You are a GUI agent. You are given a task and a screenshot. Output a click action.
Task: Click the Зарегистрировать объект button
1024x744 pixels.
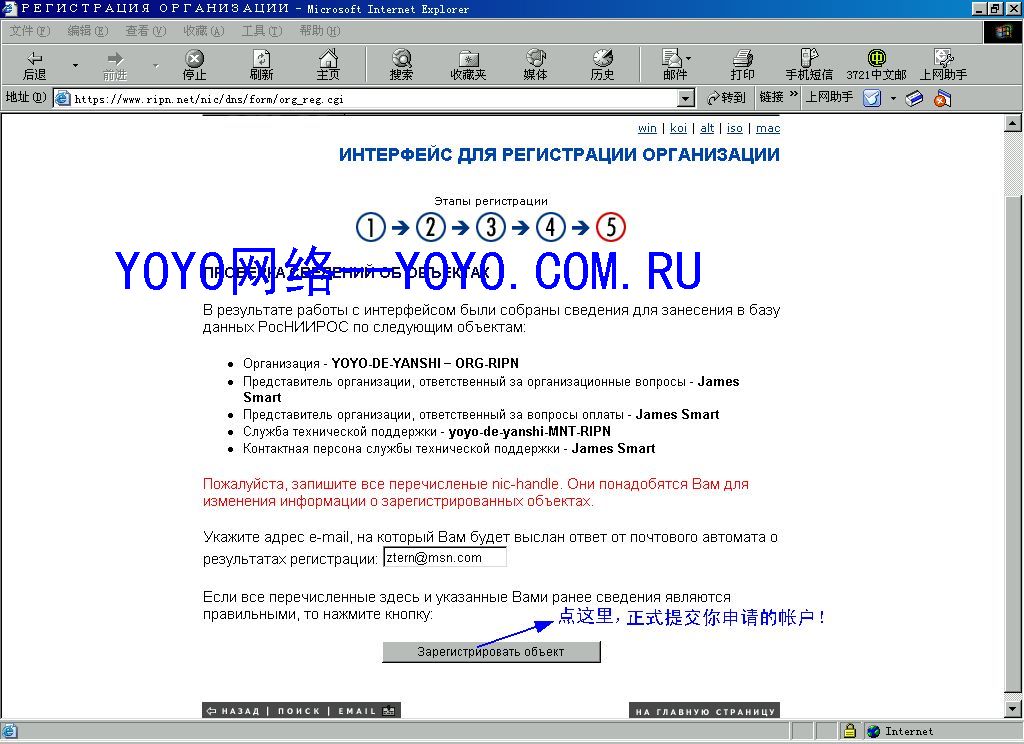491,651
